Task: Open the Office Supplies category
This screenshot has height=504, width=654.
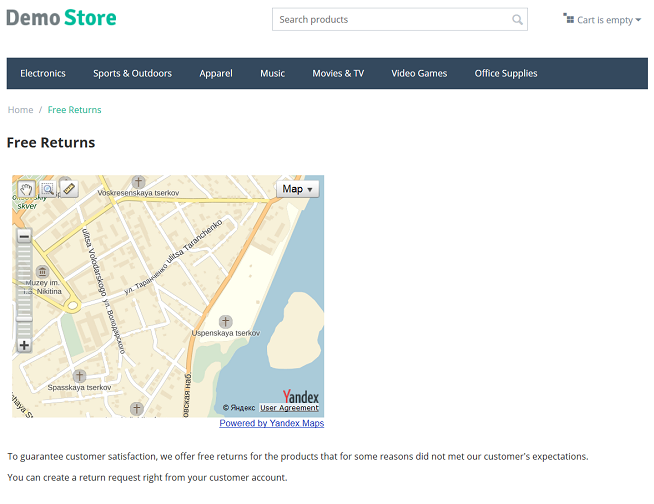Action: pyautogui.click(x=506, y=73)
